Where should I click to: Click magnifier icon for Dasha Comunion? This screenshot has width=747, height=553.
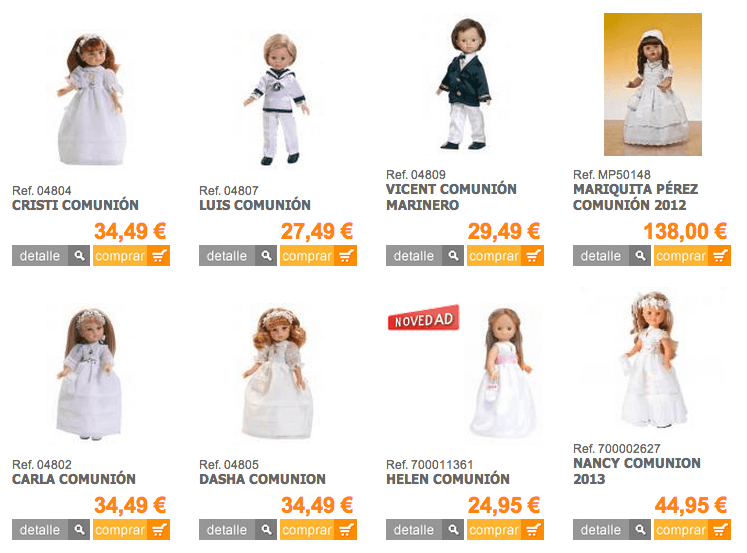[x=267, y=530]
